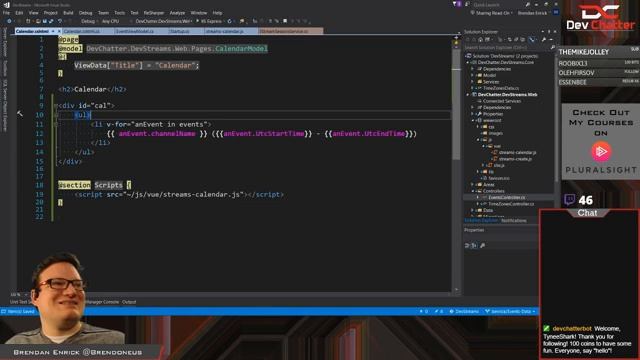
Task: Select TimeZonesData.cs in Solution Explorer
Action: pos(501,88)
